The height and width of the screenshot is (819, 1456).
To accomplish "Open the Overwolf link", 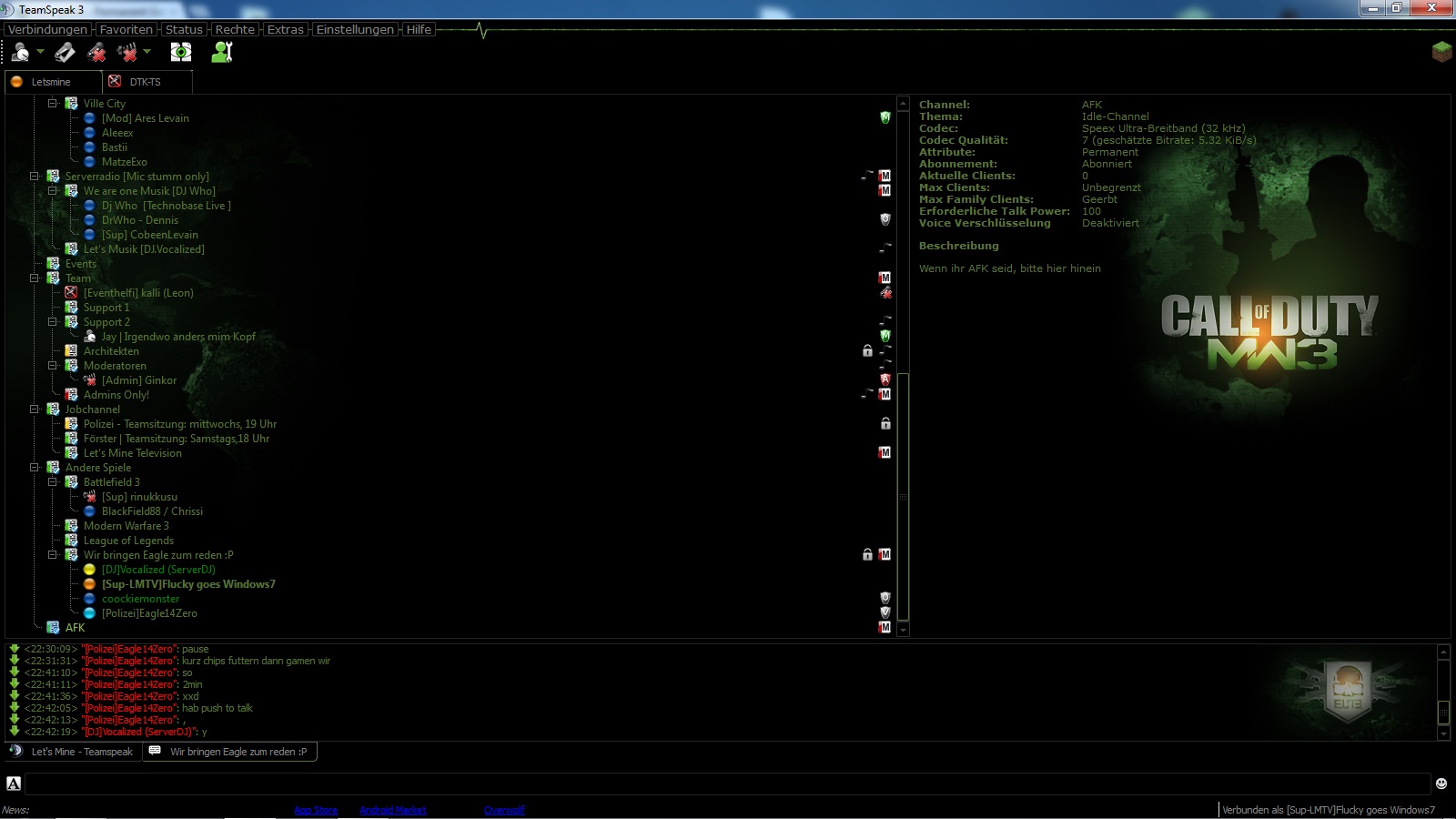I will point(504,810).
